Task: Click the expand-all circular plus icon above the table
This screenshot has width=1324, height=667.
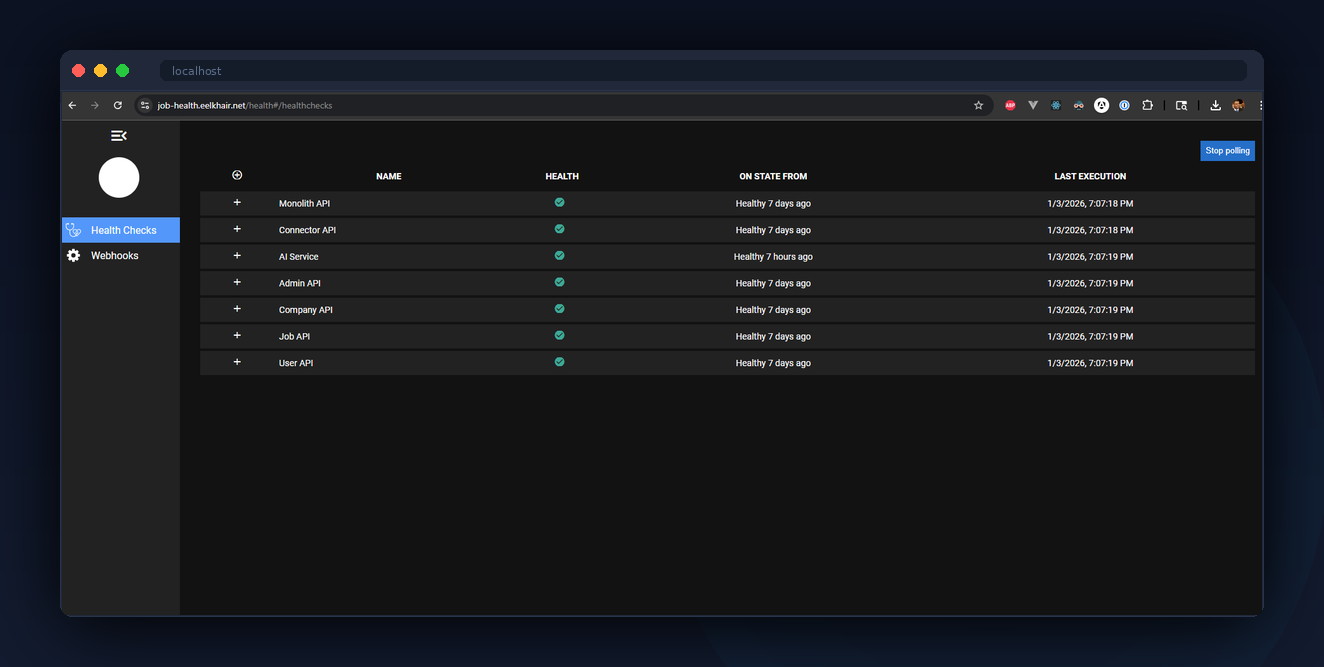Action: pos(237,174)
